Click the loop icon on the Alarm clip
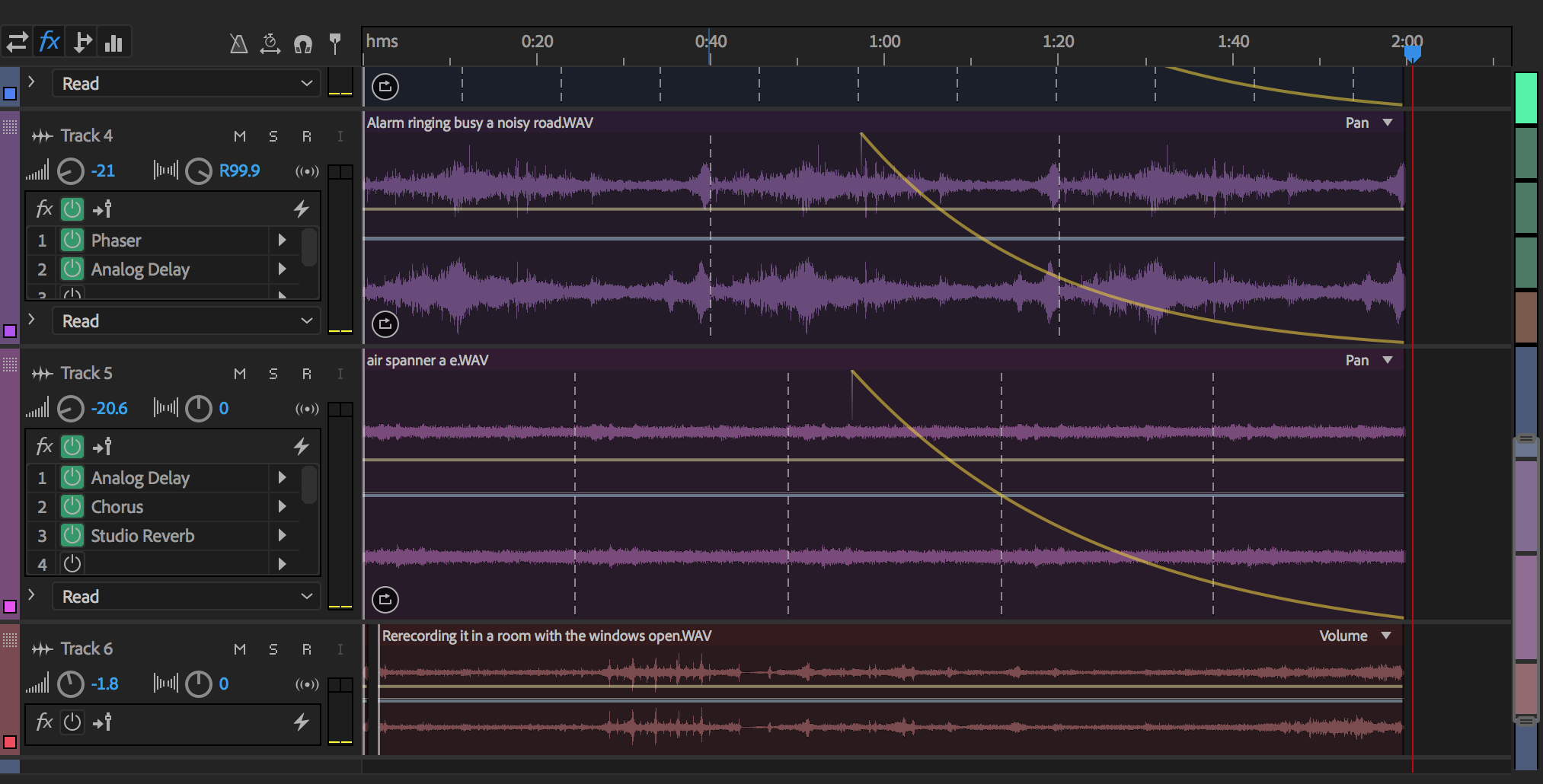Viewport: 1543px width, 784px height. (x=385, y=323)
